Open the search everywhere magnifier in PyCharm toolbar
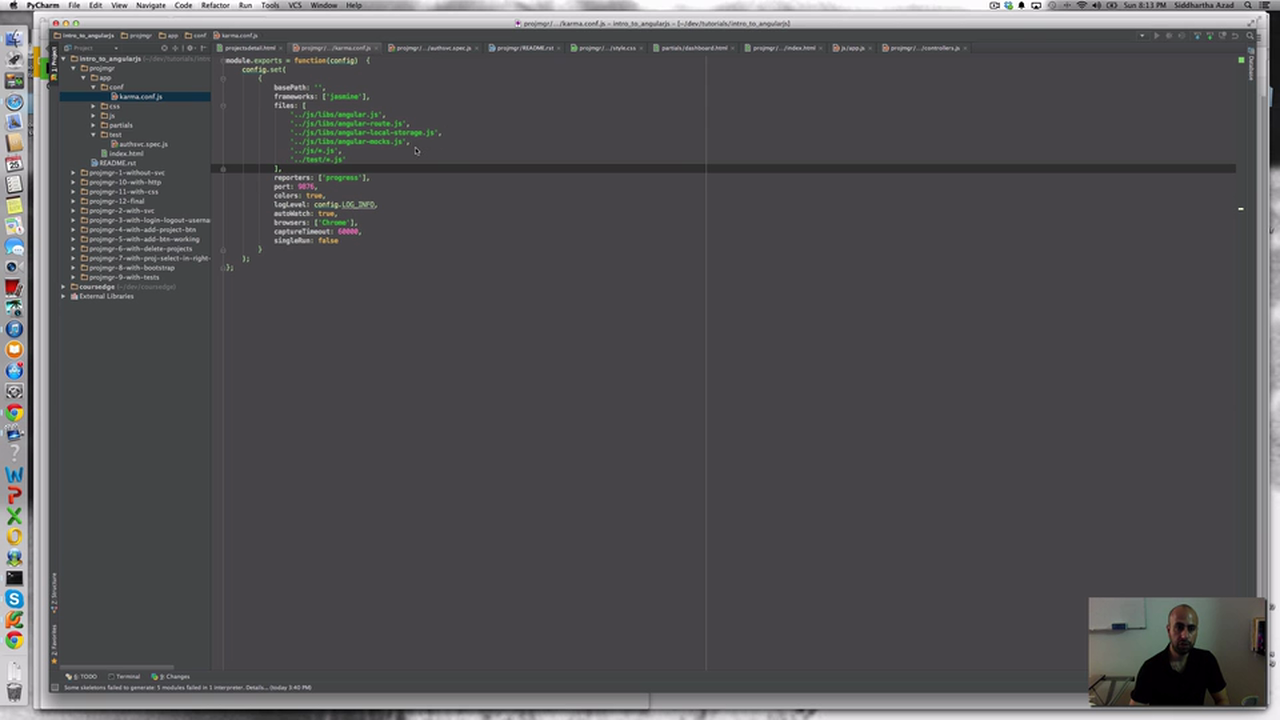The image size is (1280, 720). click(1250, 35)
